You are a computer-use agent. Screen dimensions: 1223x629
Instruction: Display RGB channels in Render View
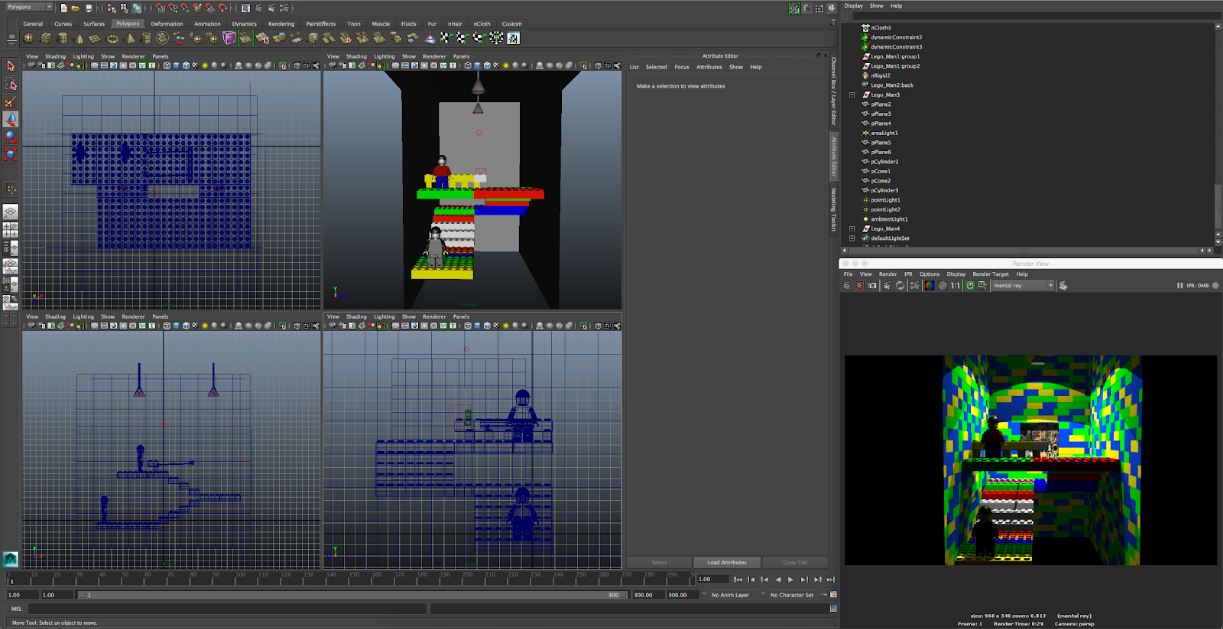(x=929, y=285)
